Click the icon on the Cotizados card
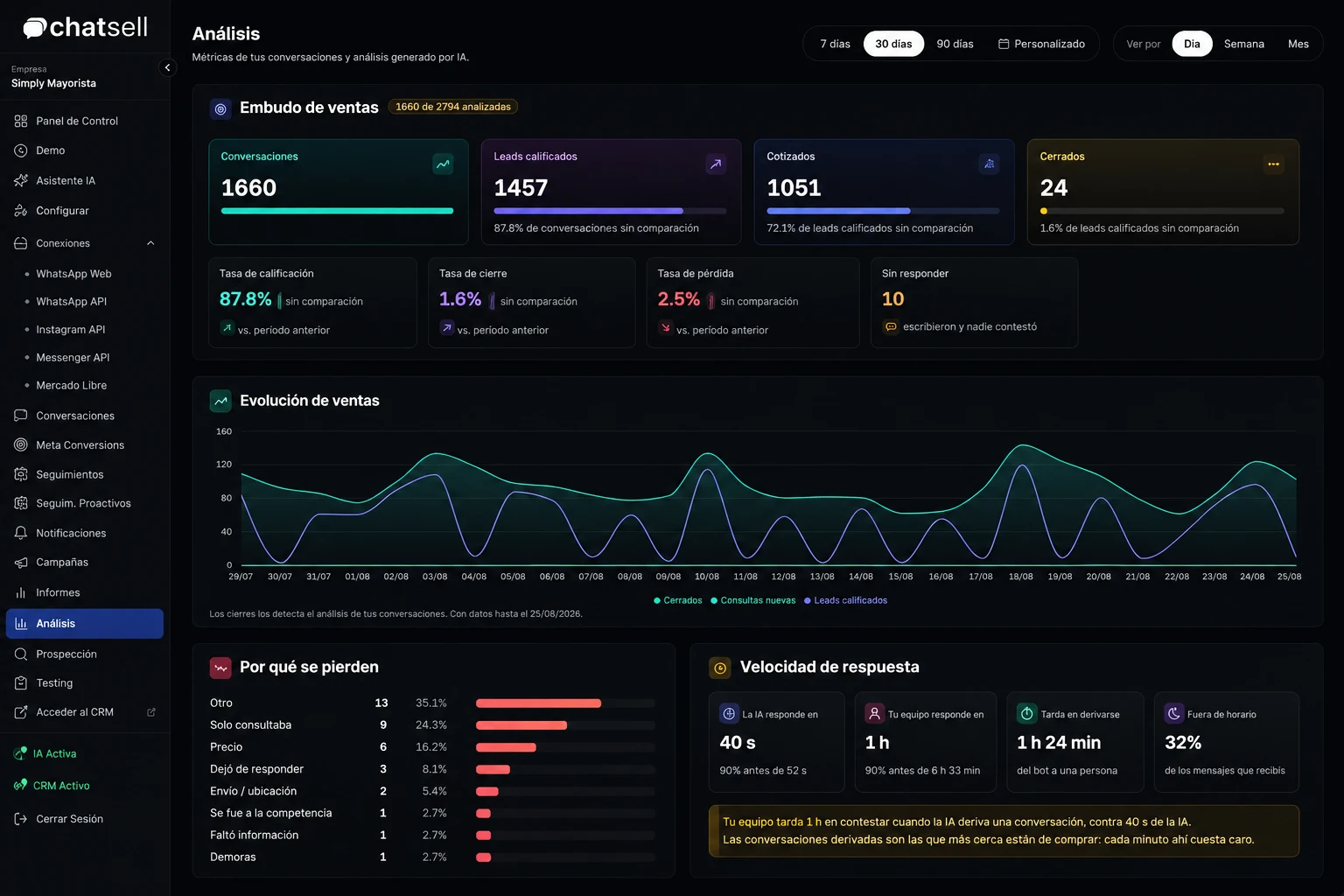 989,164
